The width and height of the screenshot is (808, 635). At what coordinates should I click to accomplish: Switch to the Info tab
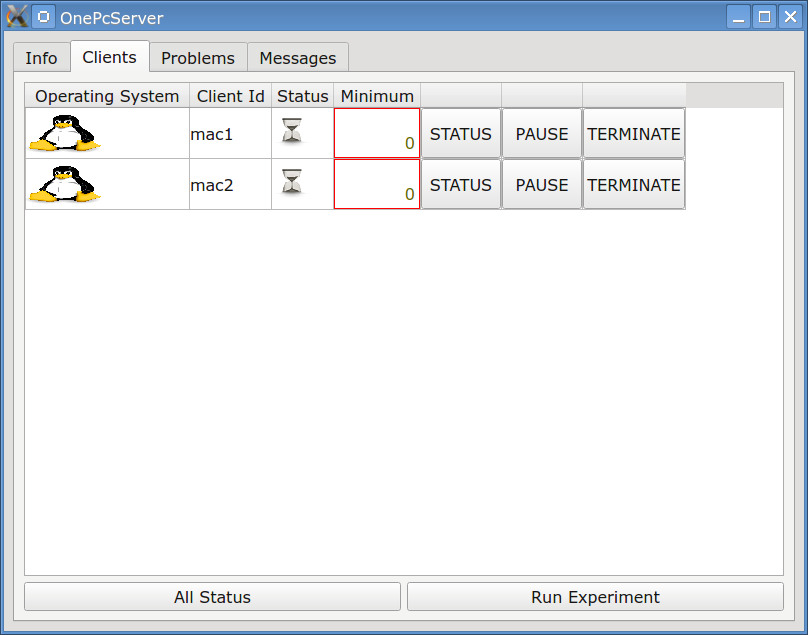41,57
